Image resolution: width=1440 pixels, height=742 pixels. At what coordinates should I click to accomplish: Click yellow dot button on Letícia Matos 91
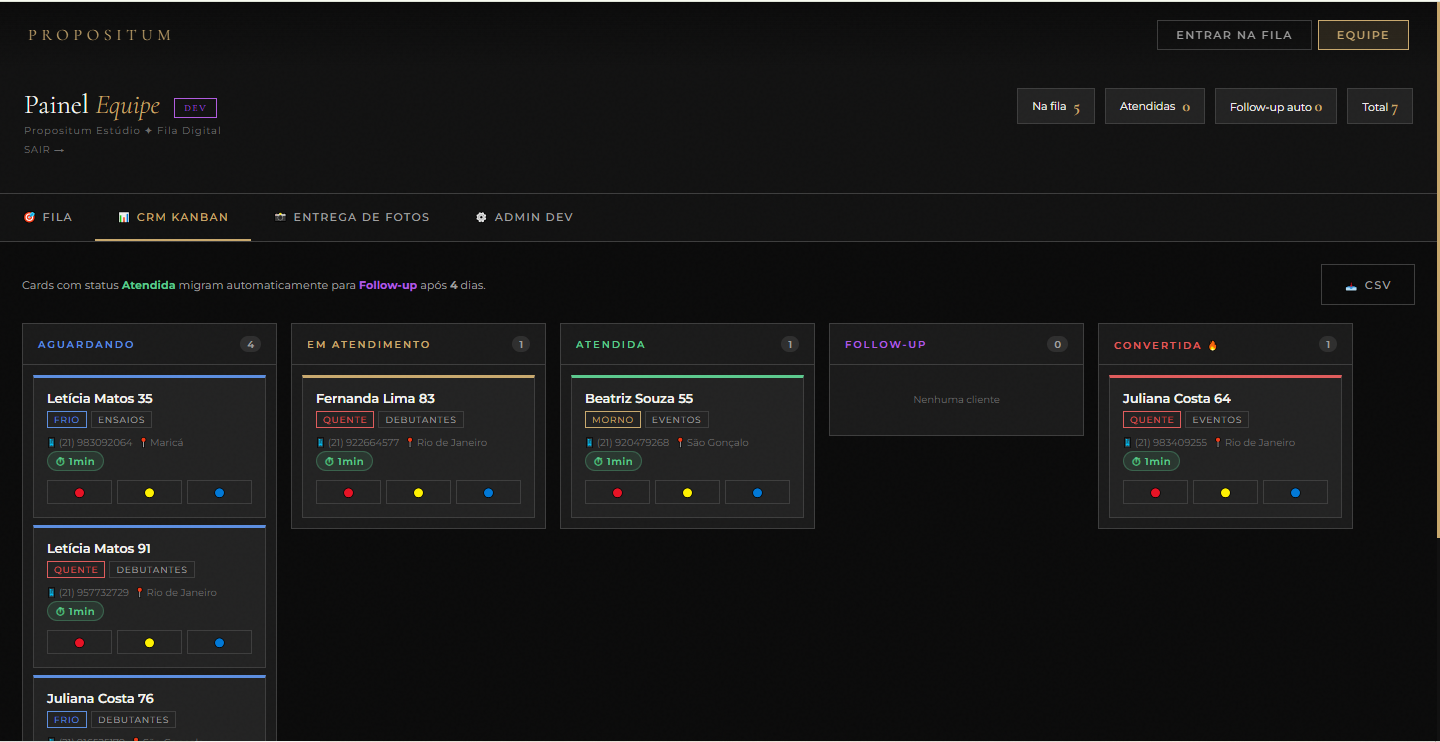coord(149,642)
